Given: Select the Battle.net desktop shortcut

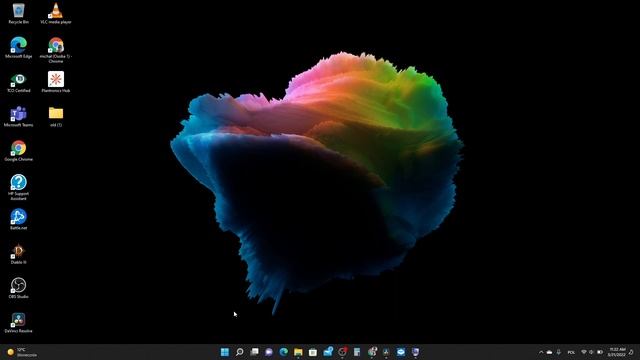Looking at the screenshot, I should point(18,219).
